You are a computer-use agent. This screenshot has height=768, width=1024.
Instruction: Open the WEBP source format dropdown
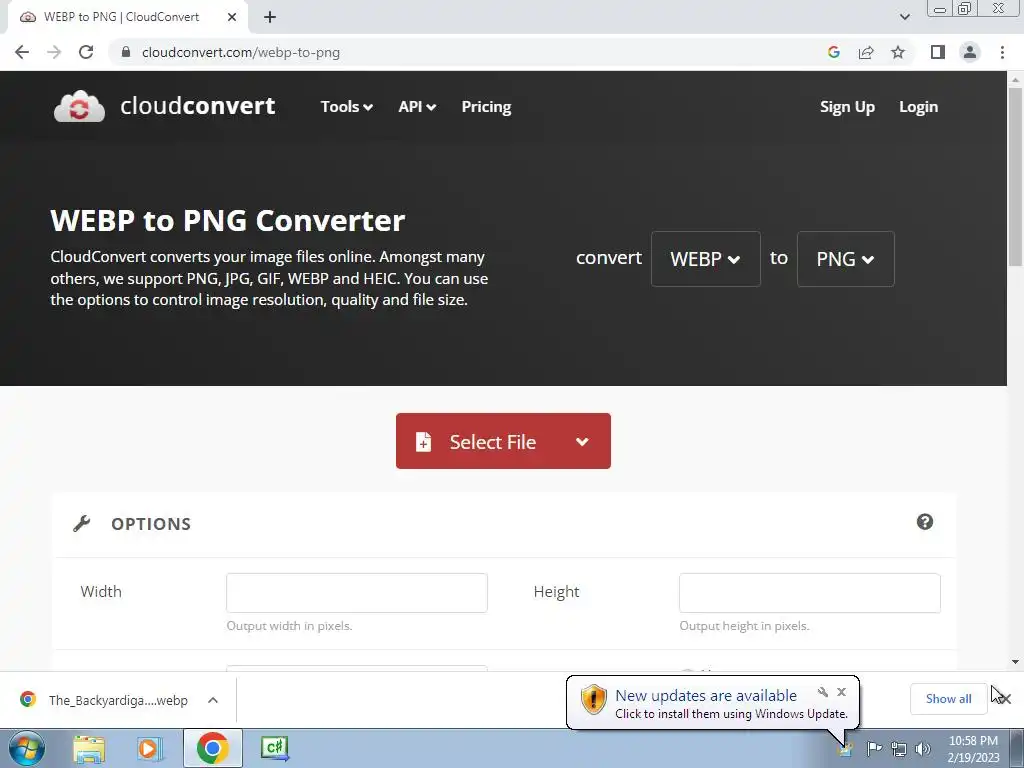click(x=705, y=259)
